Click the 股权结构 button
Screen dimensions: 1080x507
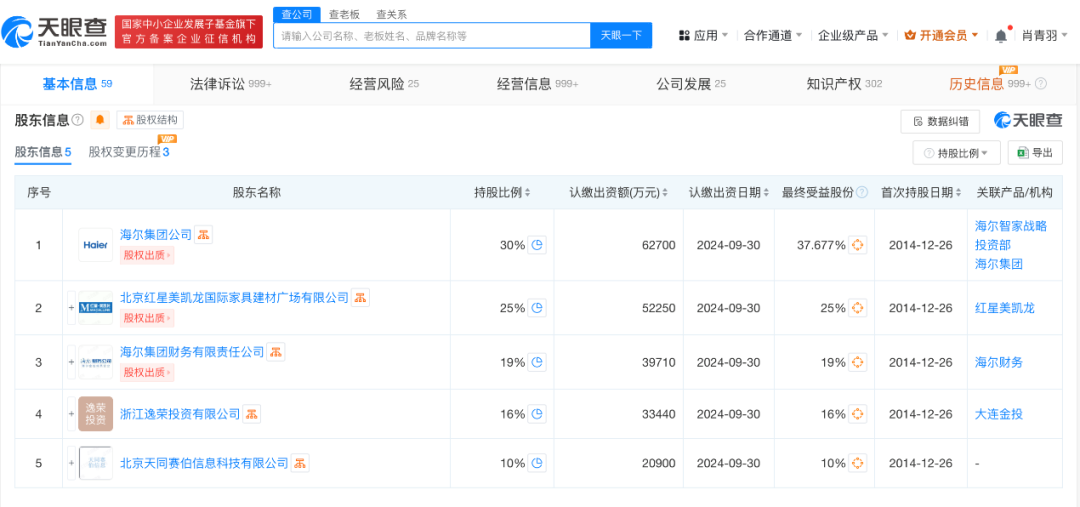coord(150,120)
